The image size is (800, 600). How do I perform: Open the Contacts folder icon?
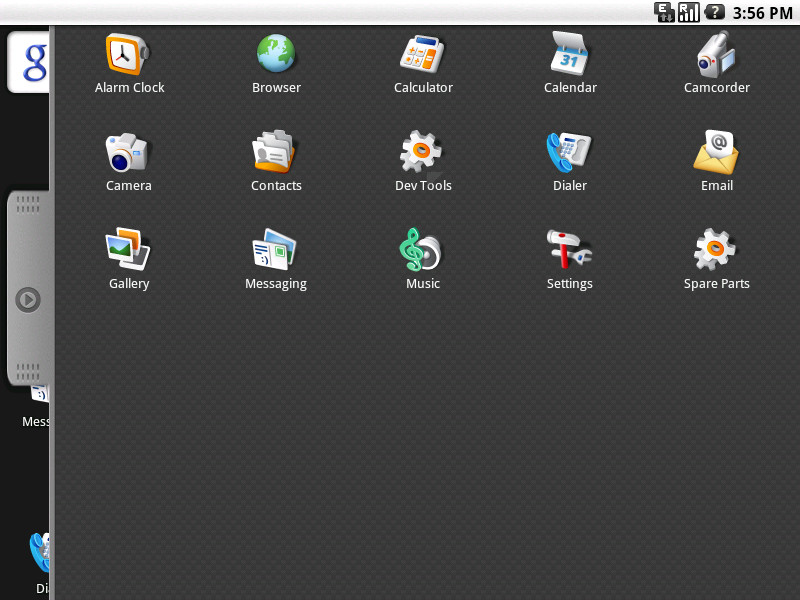point(274,152)
